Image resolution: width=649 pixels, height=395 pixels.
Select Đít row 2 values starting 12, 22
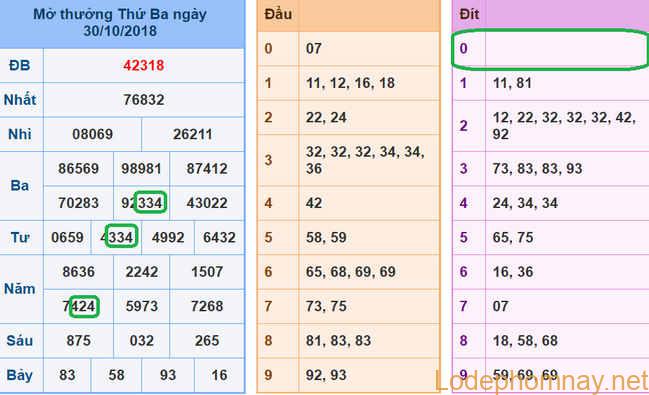point(564,126)
